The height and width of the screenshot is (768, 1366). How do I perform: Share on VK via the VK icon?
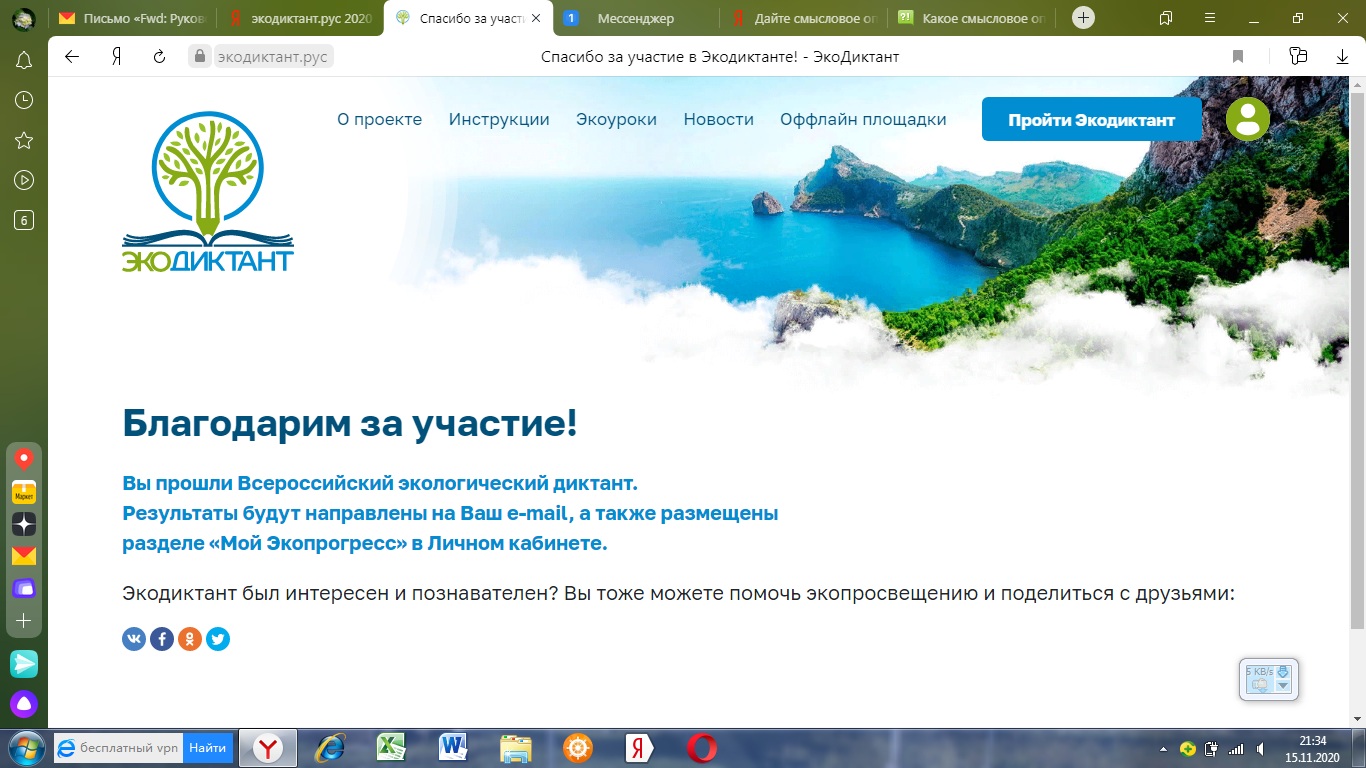[x=134, y=639]
